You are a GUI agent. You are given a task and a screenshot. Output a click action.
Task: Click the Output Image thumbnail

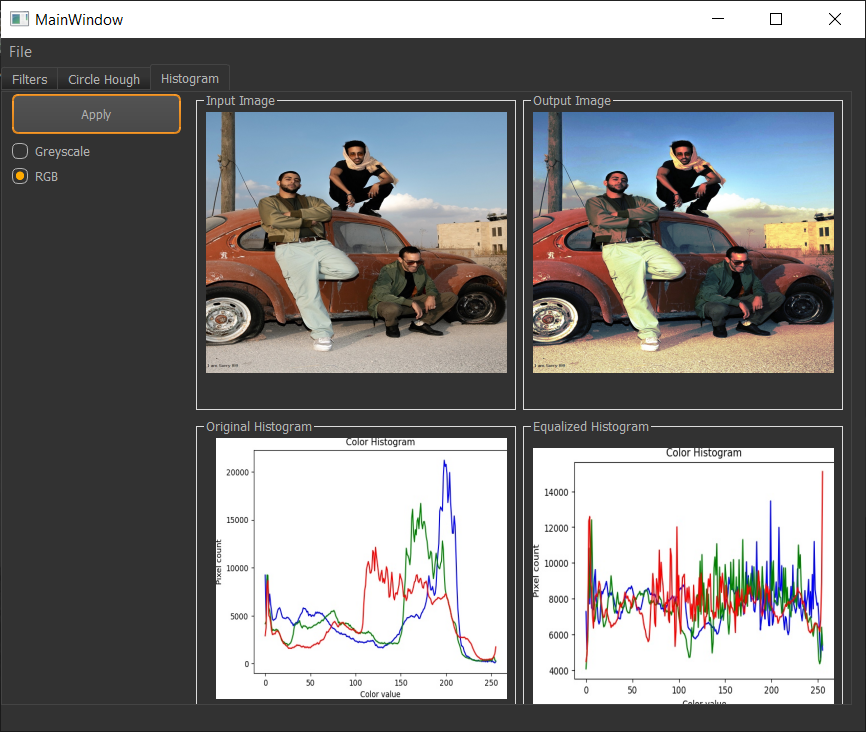[x=683, y=241]
